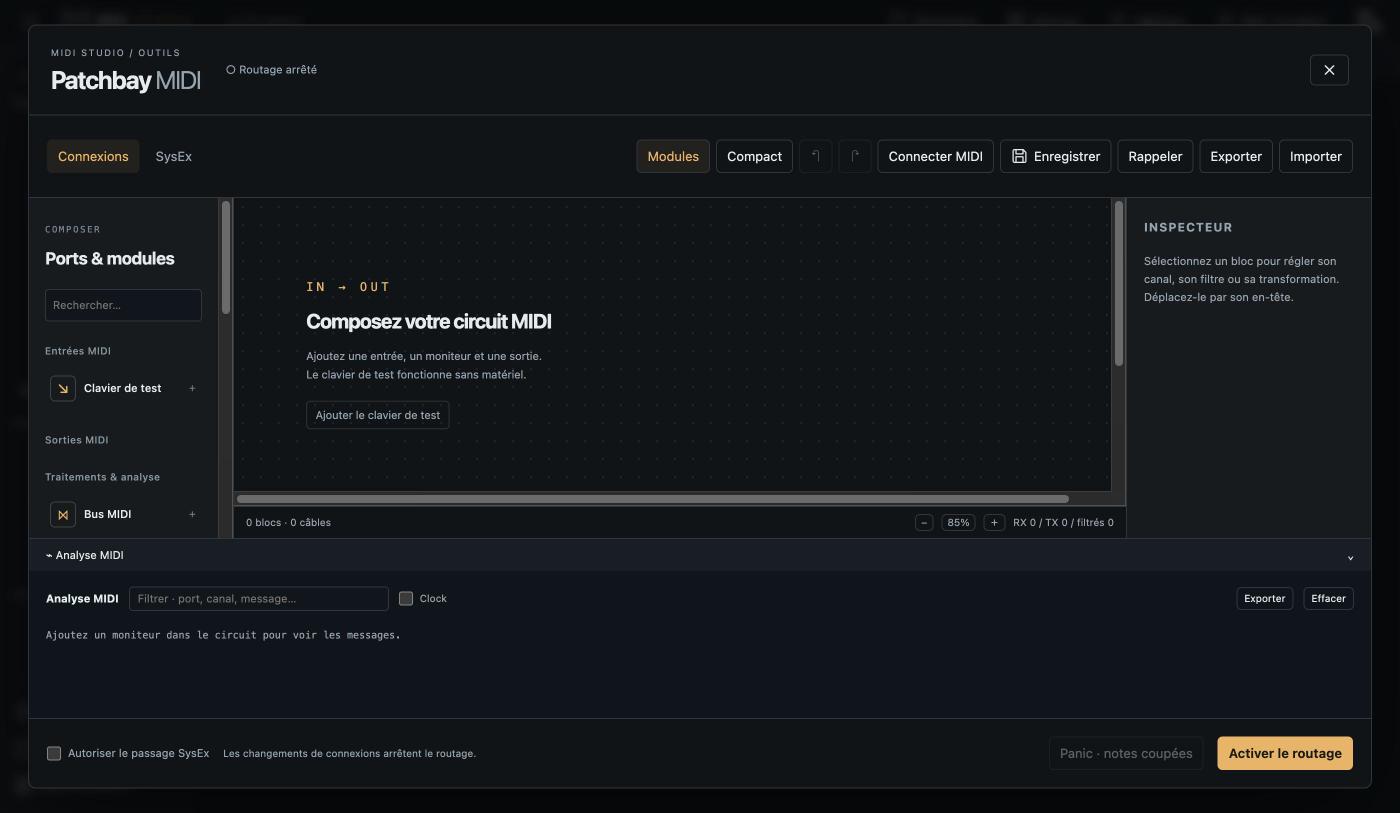The width and height of the screenshot is (1400, 813).
Task: Click the Entrées MIDI section label
Action: click(x=78, y=351)
